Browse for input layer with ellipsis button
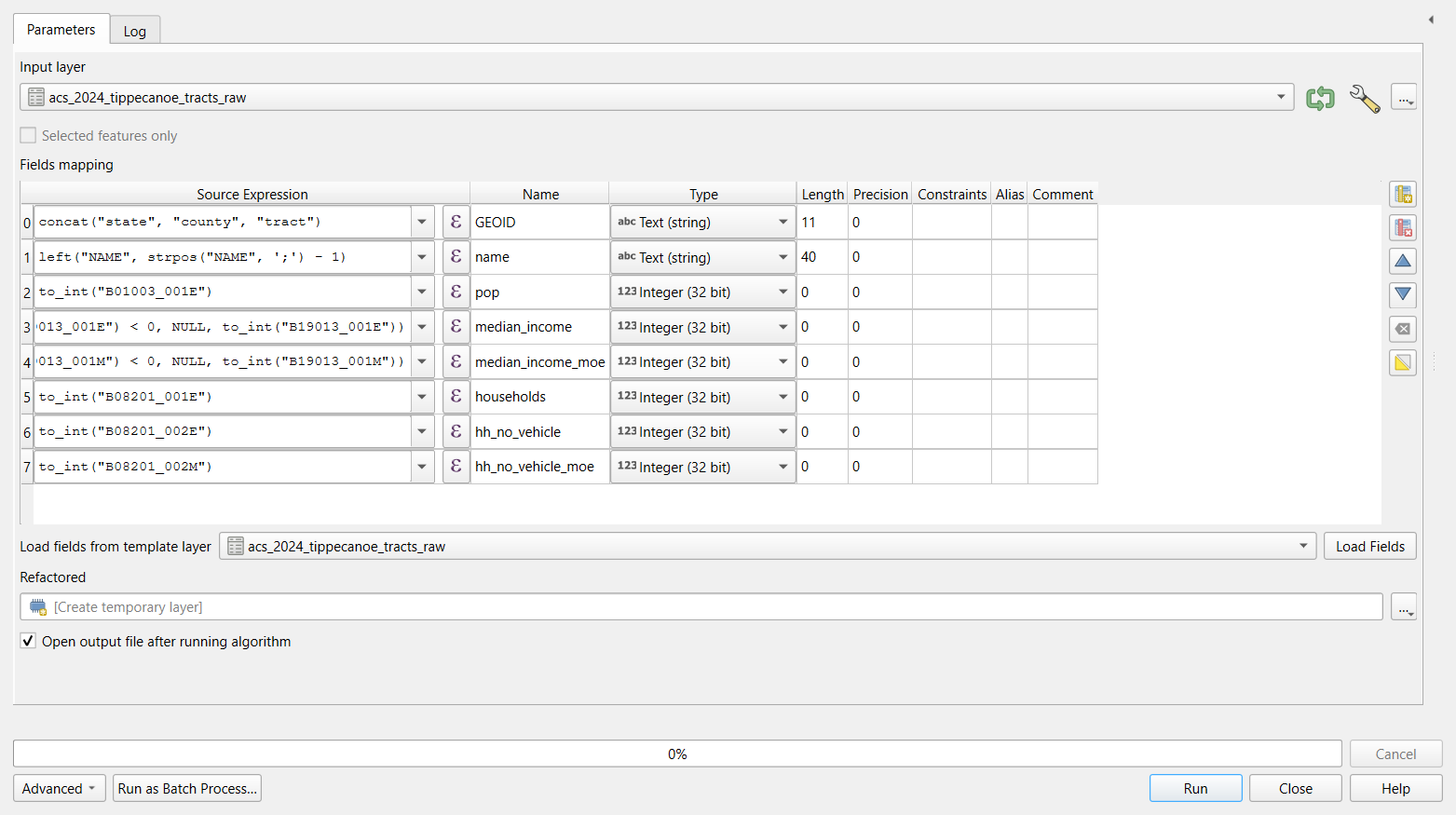Screen dimensions: 1456x815 point(1404,97)
